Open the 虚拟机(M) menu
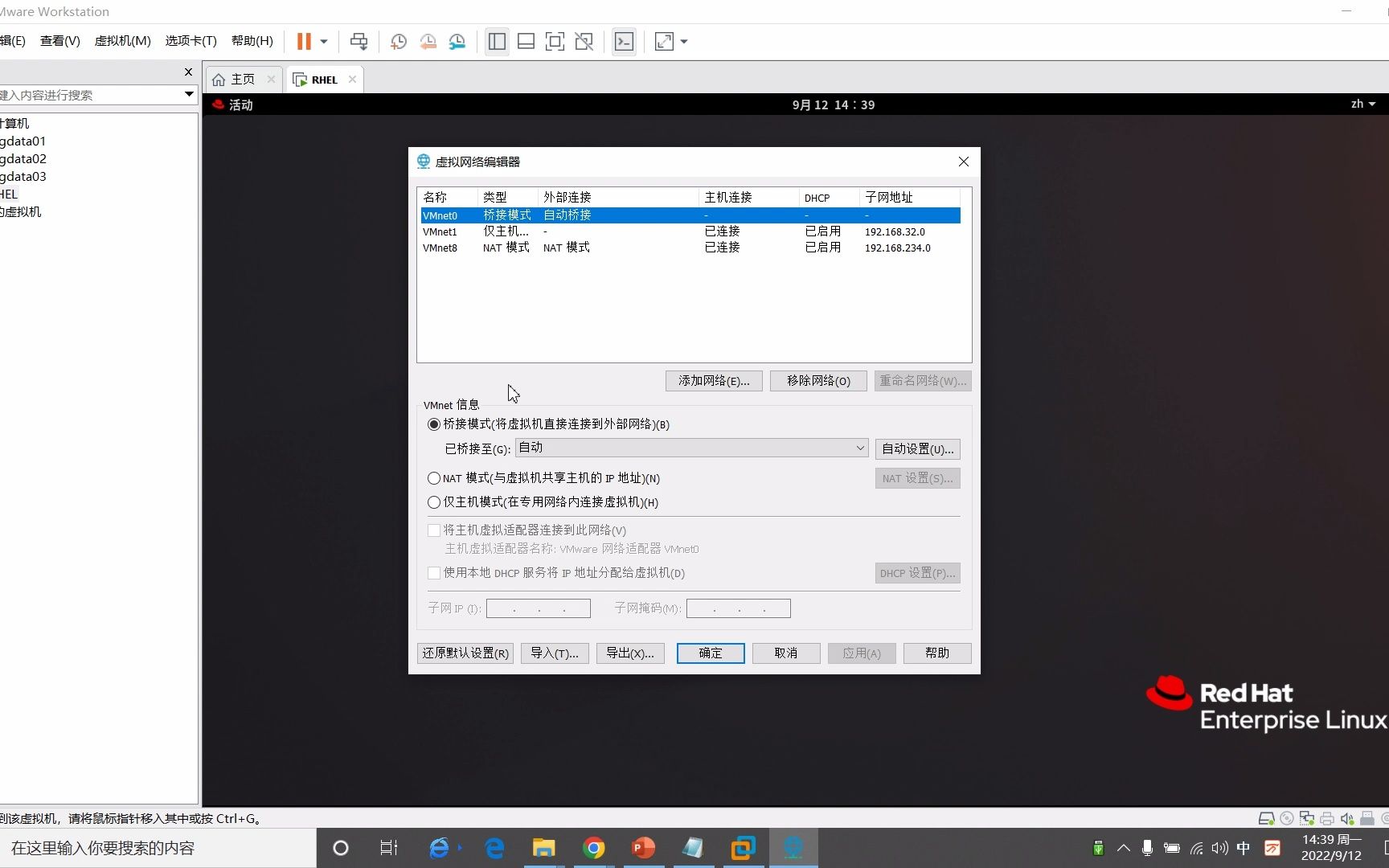The image size is (1389, 868). [x=123, y=41]
